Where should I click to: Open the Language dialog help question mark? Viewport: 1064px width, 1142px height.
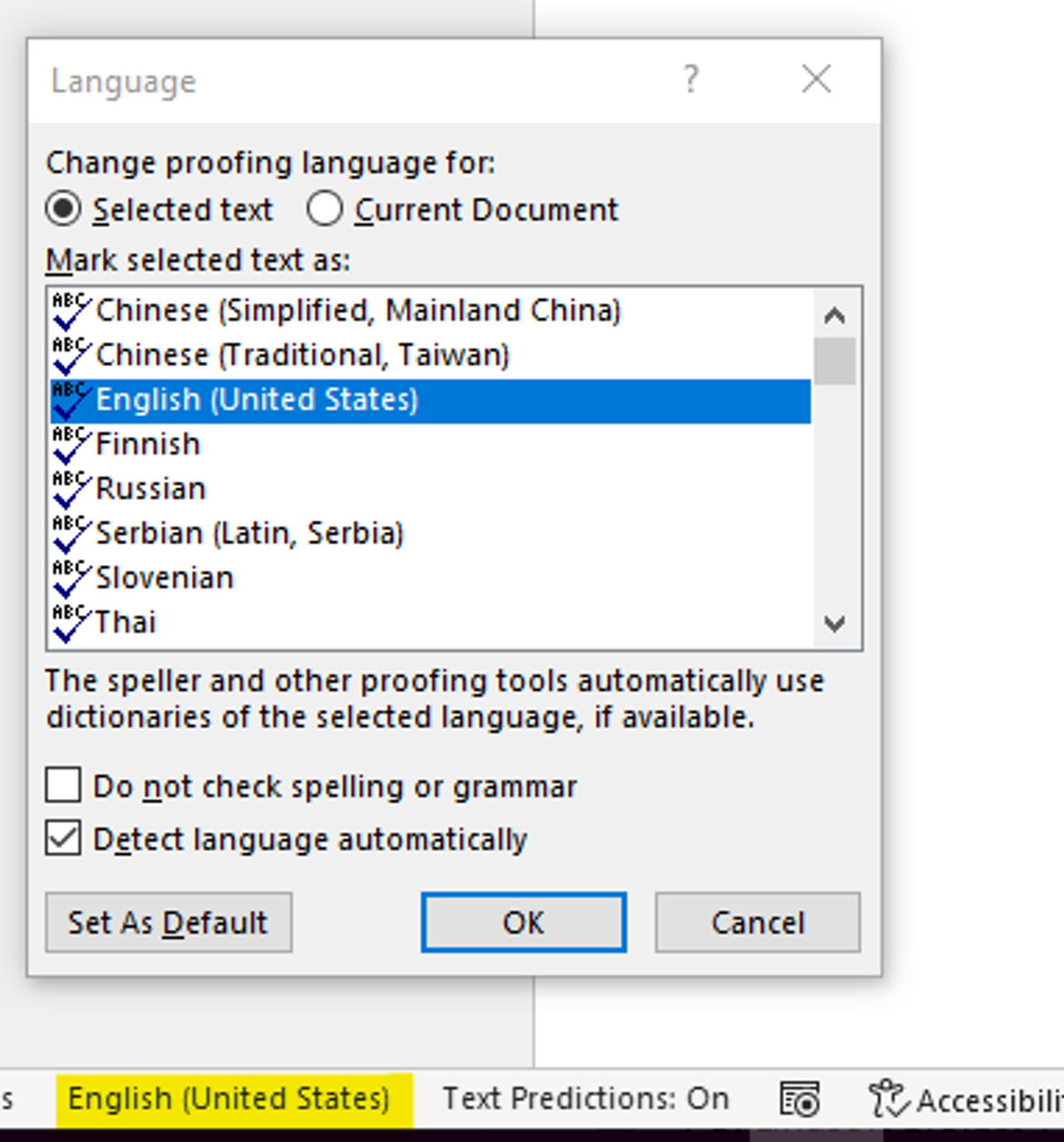click(691, 80)
